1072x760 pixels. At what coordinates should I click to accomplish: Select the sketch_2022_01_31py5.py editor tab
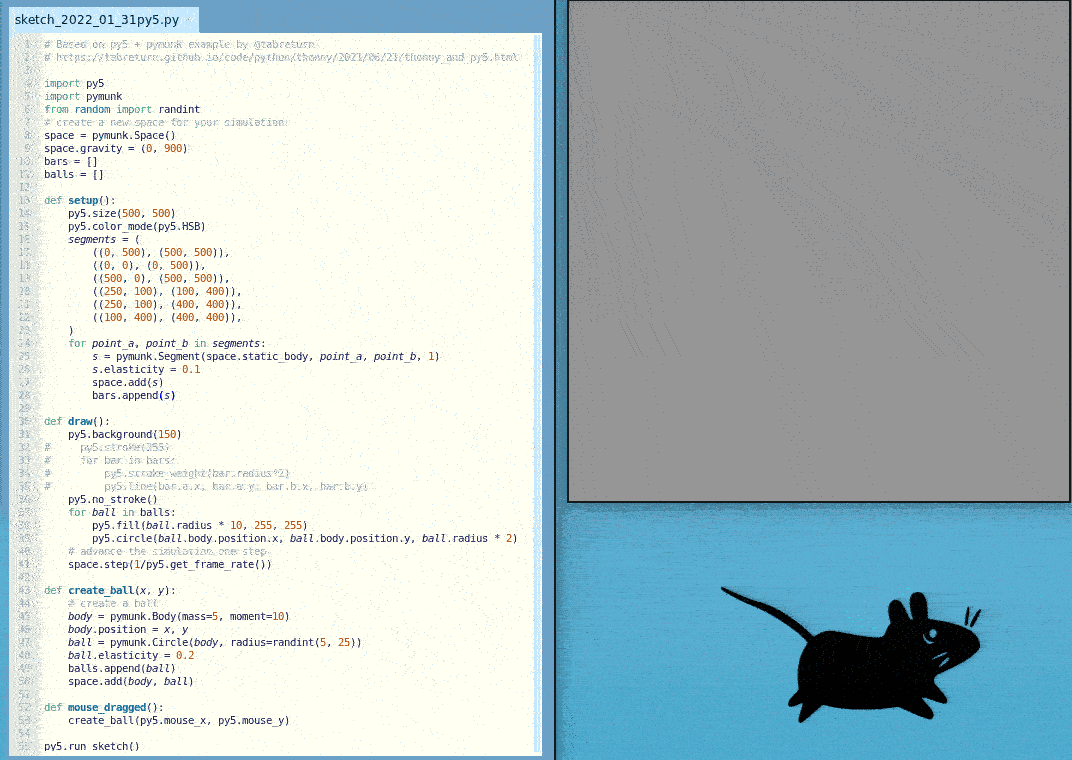pyautogui.click(x=97, y=20)
